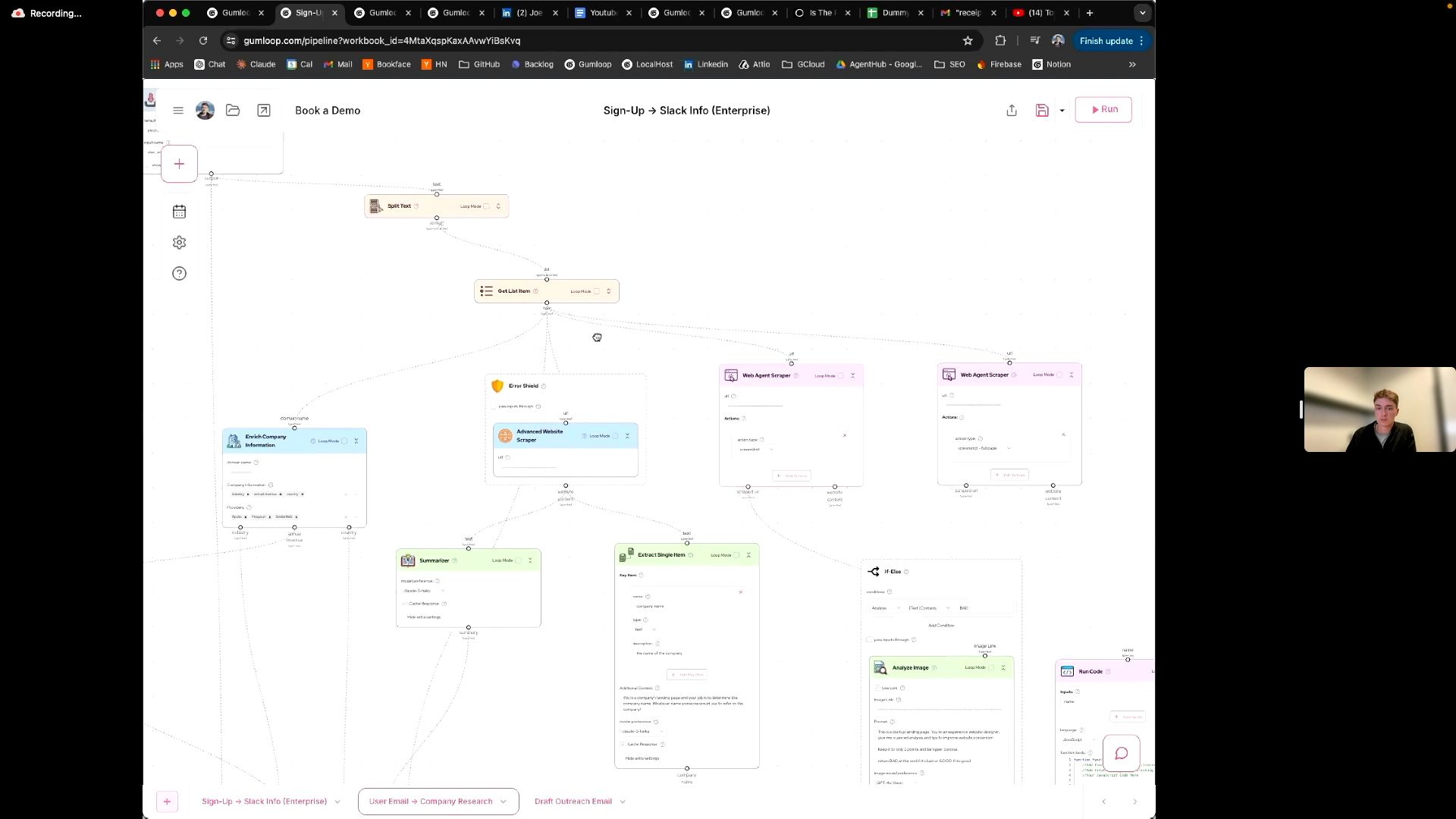The height and width of the screenshot is (819, 1456).
Task: Run the pipeline
Action: pyautogui.click(x=1103, y=110)
